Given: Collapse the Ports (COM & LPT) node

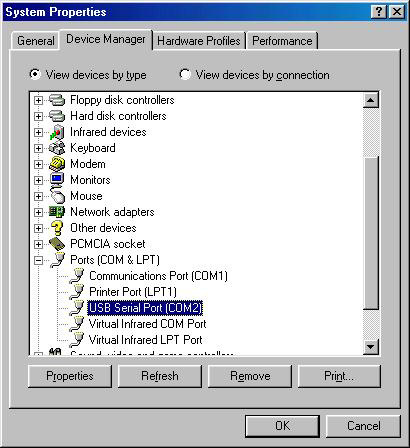Looking at the screenshot, I should 38,260.
